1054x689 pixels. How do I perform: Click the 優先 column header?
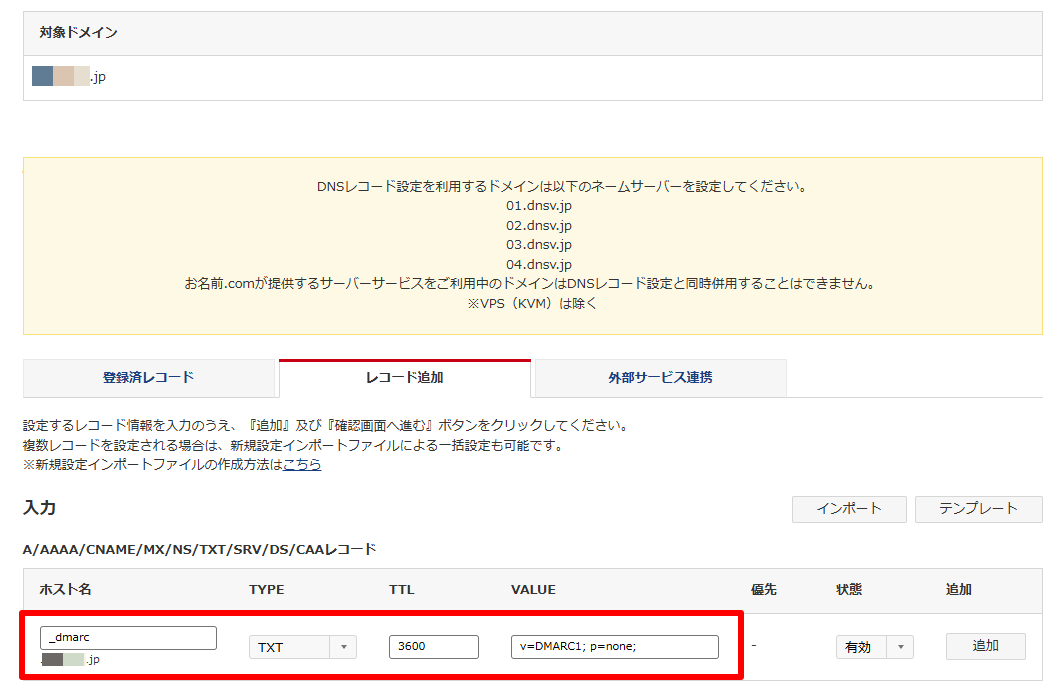click(x=763, y=590)
